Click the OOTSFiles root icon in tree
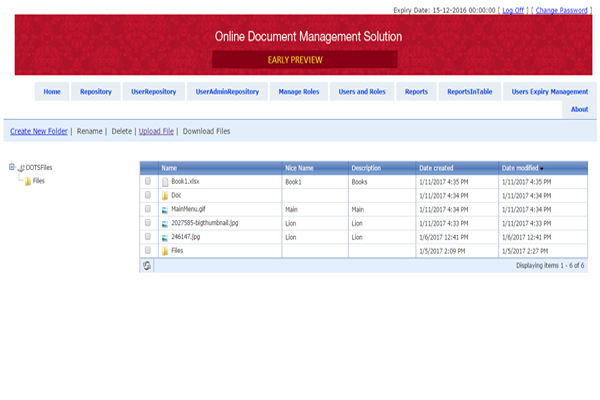 (x=19, y=168)
